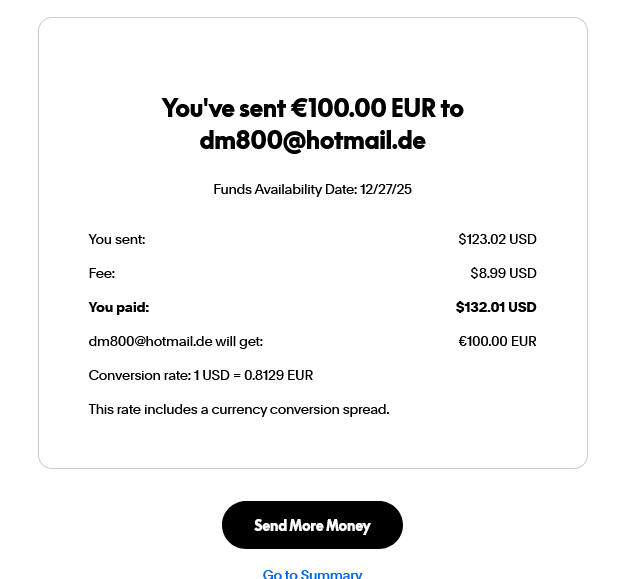
Task: Click the "dm800@hotmail.de will get:" label
Action: pos(176,341)
